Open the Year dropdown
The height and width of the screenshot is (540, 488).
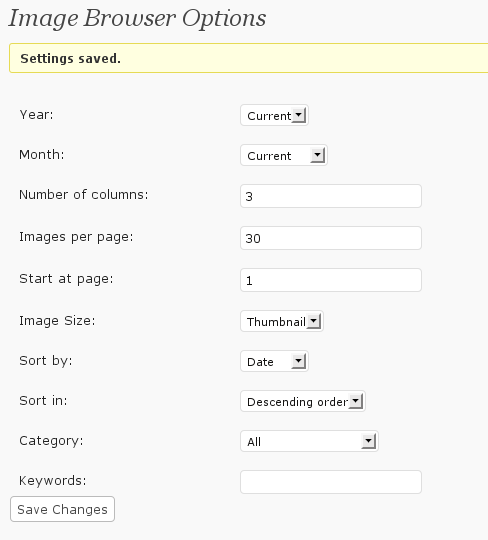click(x=274, y=115)
